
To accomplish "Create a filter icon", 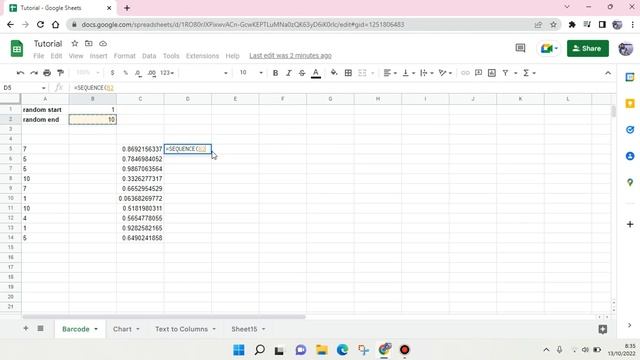I will coord(505,73).
